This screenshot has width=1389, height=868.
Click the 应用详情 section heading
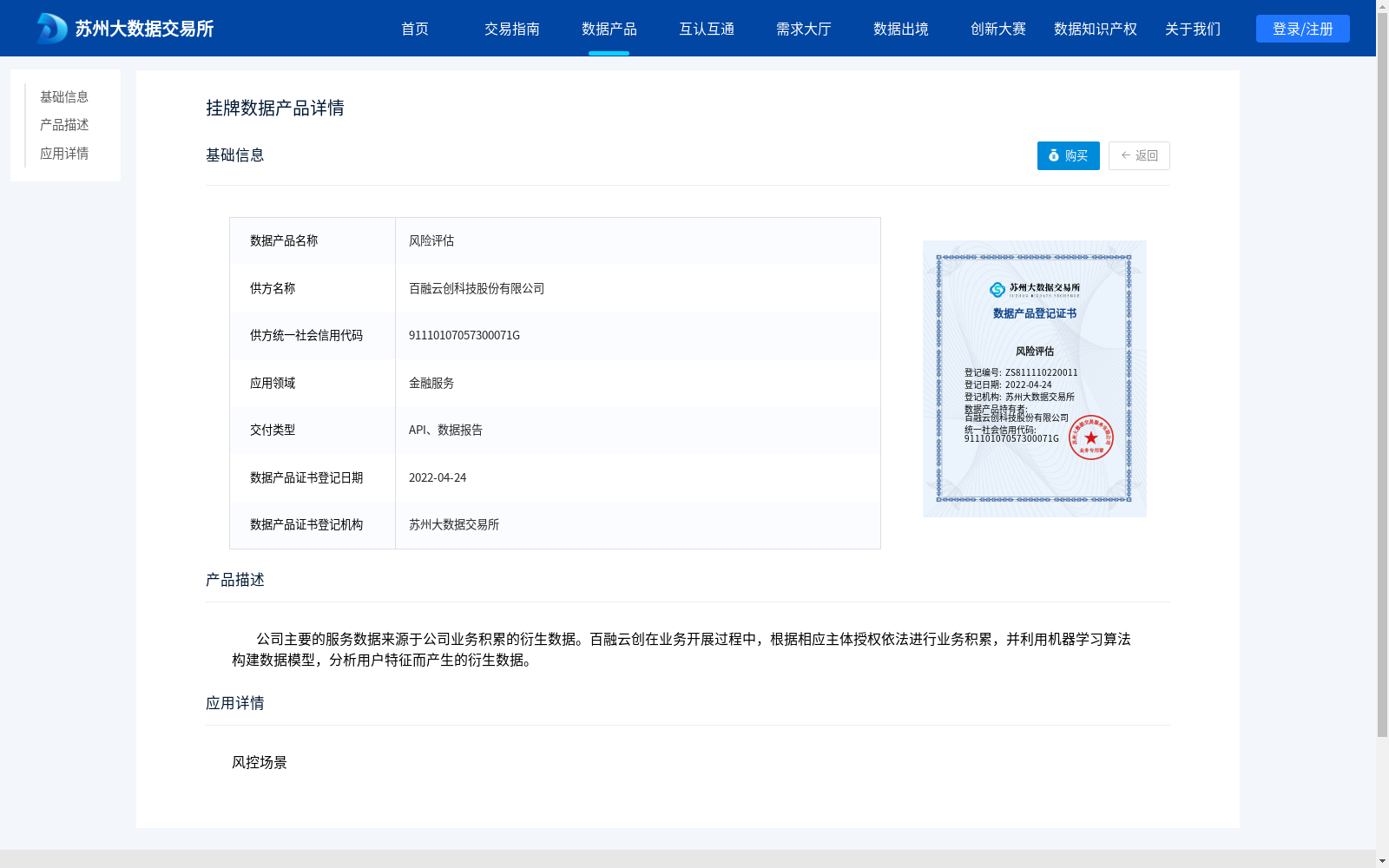pyautogui.click(x=235, y=703)
